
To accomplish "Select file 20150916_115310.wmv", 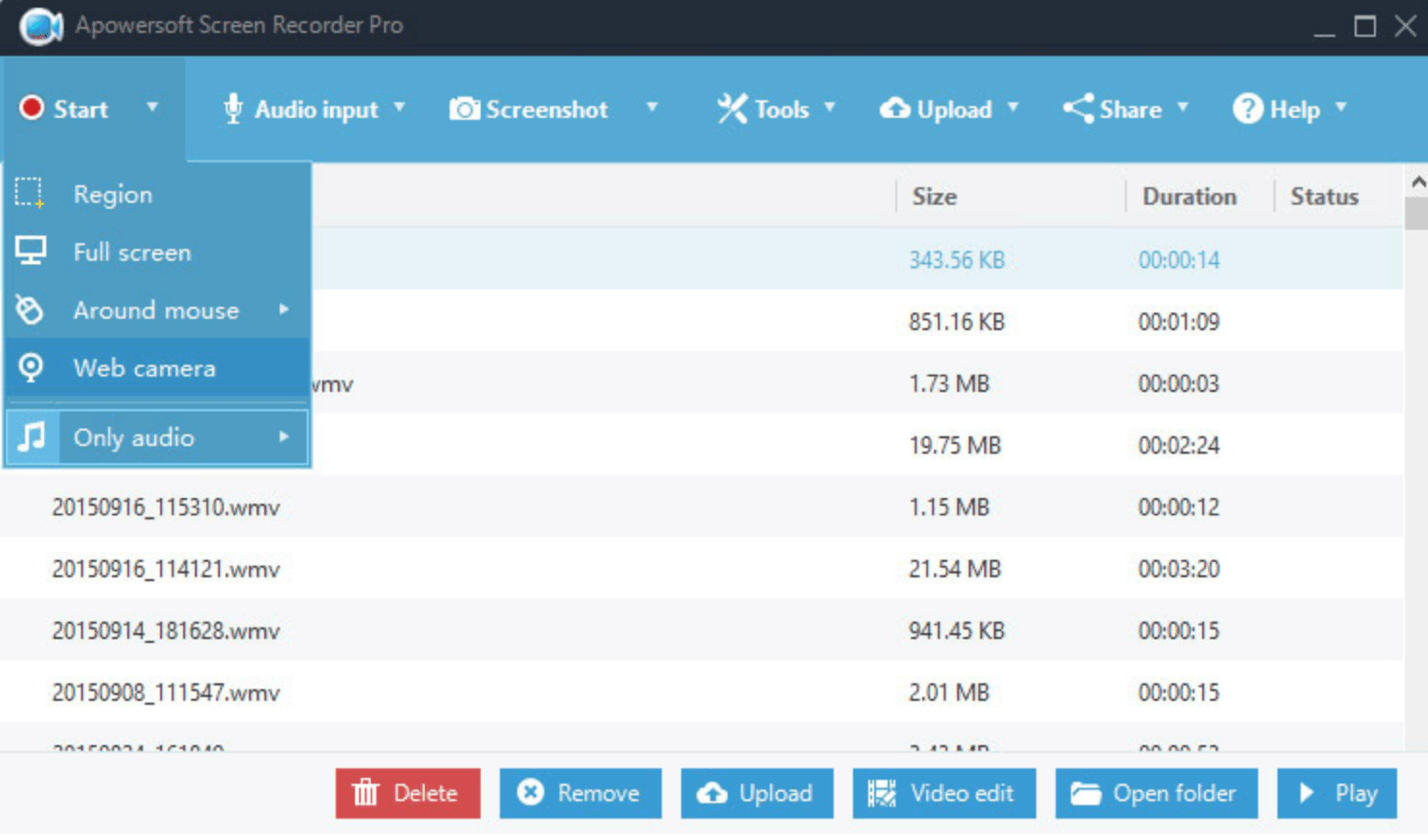I will coord(166,508).
